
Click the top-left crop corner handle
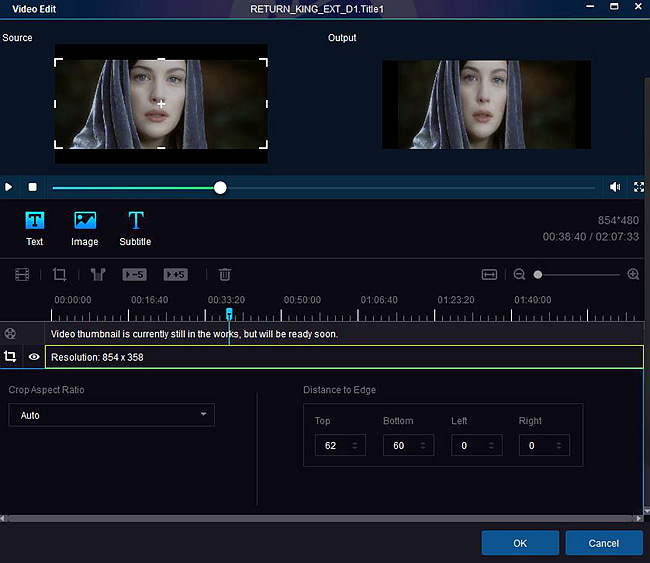point(58,62)
